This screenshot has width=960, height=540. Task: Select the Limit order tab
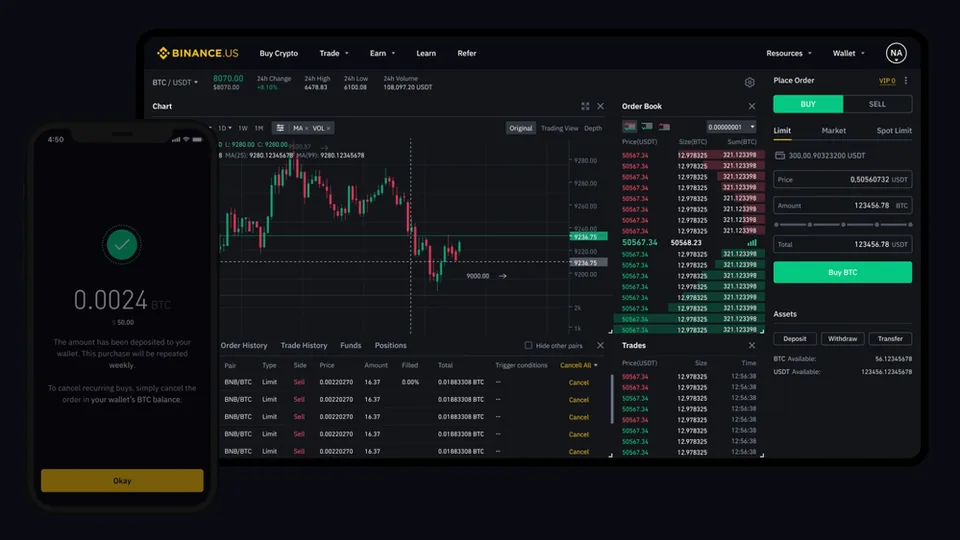pos(782,130)
